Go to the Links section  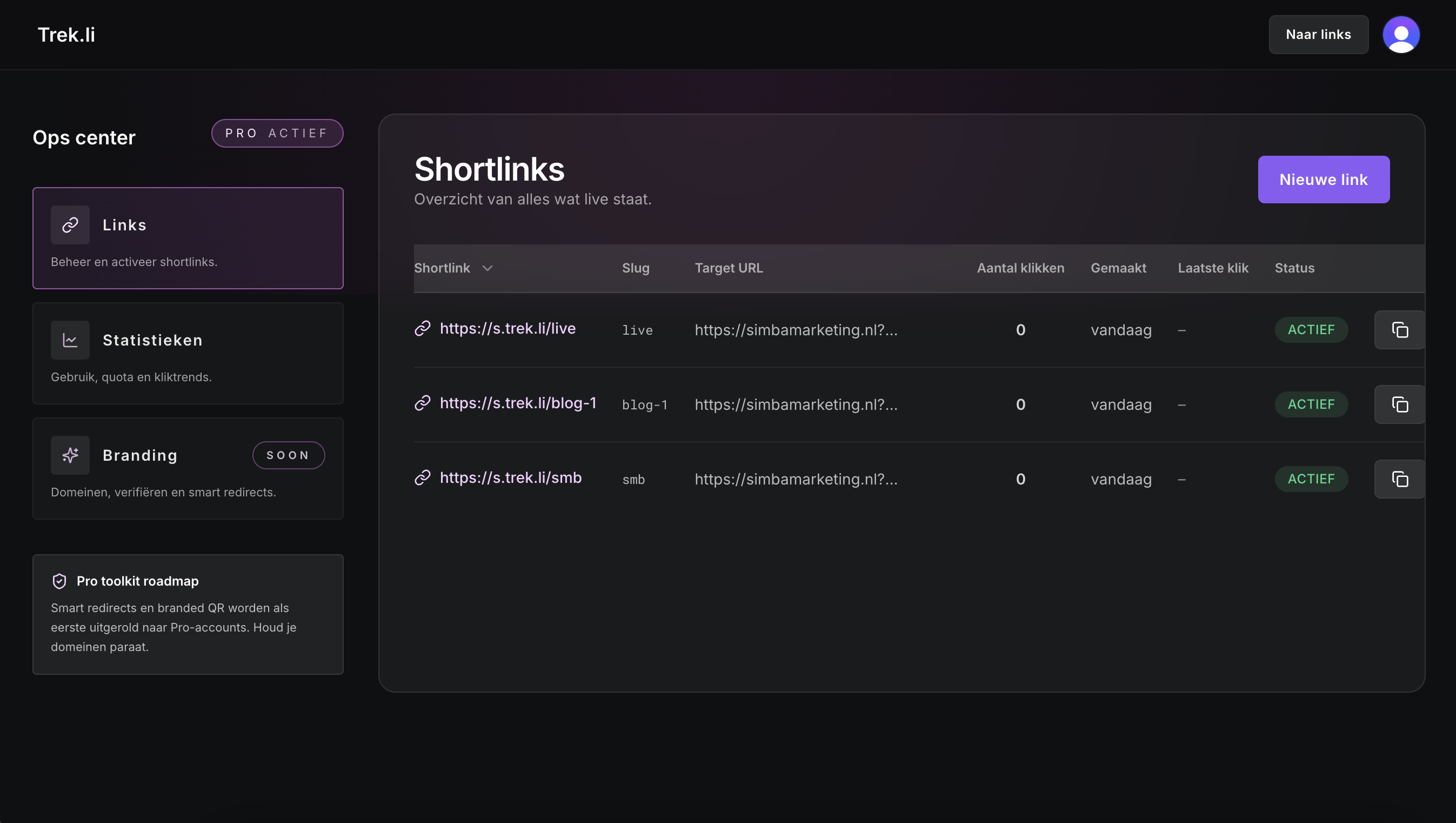(188, 238)
